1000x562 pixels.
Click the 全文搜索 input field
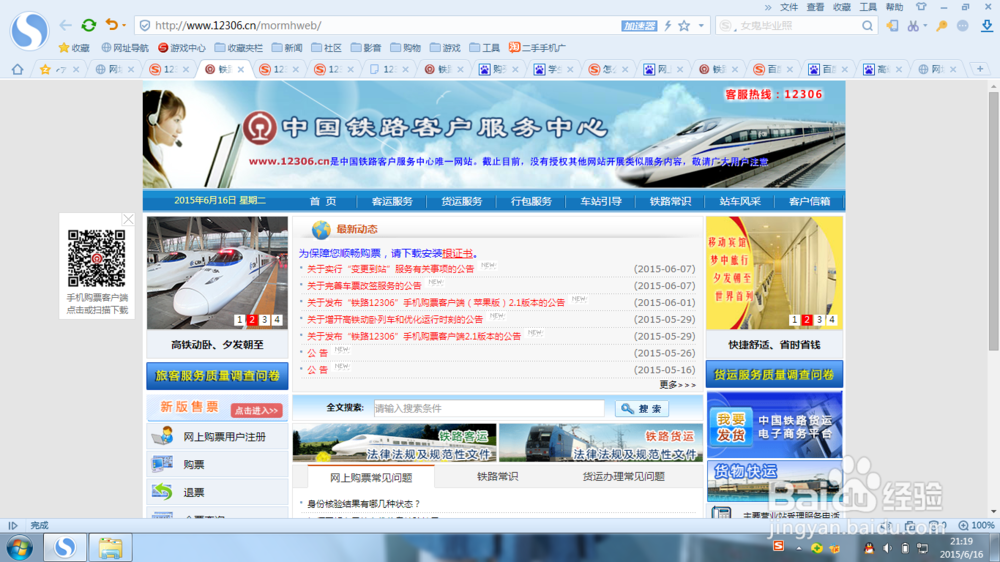[489, 408]
